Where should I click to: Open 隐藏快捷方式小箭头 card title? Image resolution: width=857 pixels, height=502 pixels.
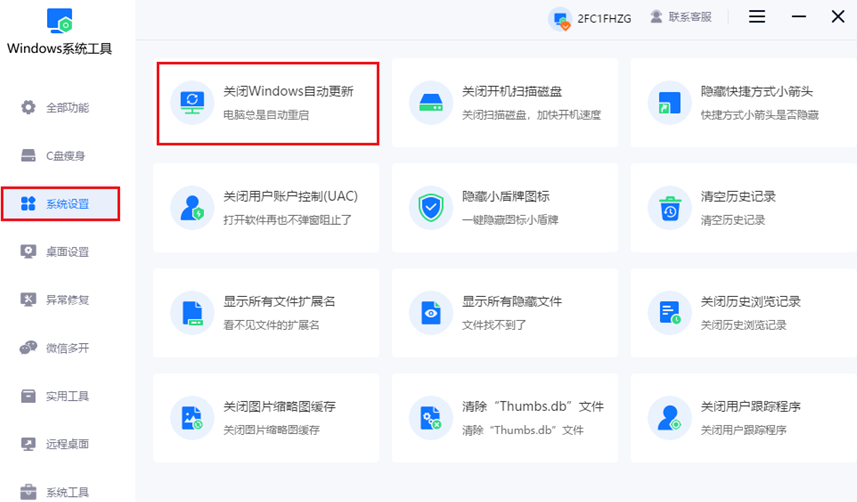point(756,91)
